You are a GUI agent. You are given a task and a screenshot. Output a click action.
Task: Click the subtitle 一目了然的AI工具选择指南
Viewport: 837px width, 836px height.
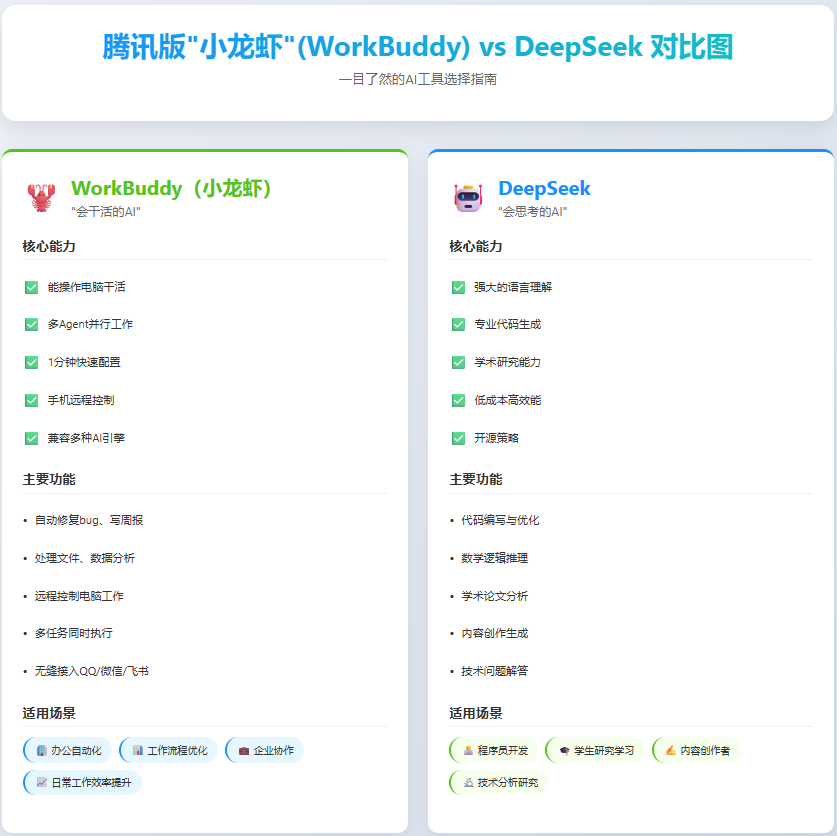pyautogui.click(x=418, y=80)
